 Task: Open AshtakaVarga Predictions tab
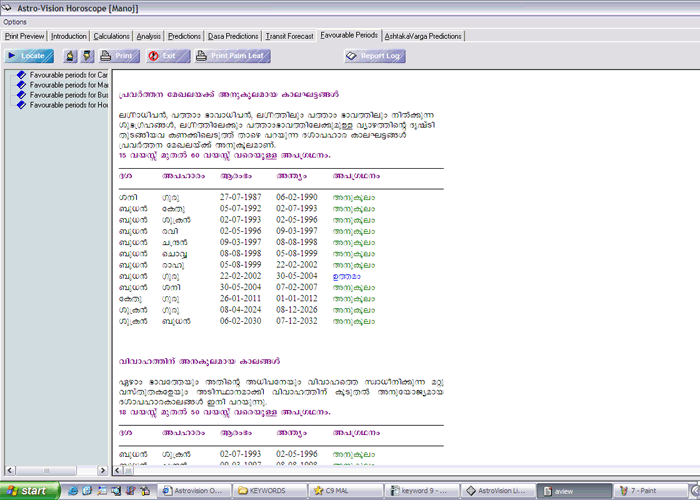[x=423, y=36]
